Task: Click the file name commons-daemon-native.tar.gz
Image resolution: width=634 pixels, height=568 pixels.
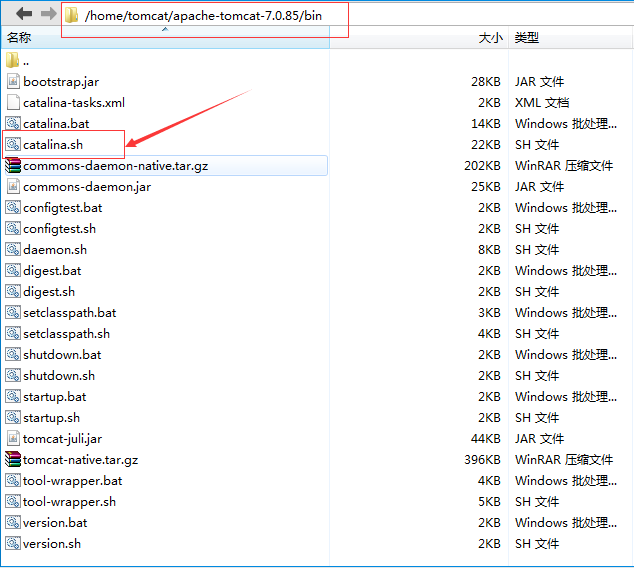Action: coord(116,166)
